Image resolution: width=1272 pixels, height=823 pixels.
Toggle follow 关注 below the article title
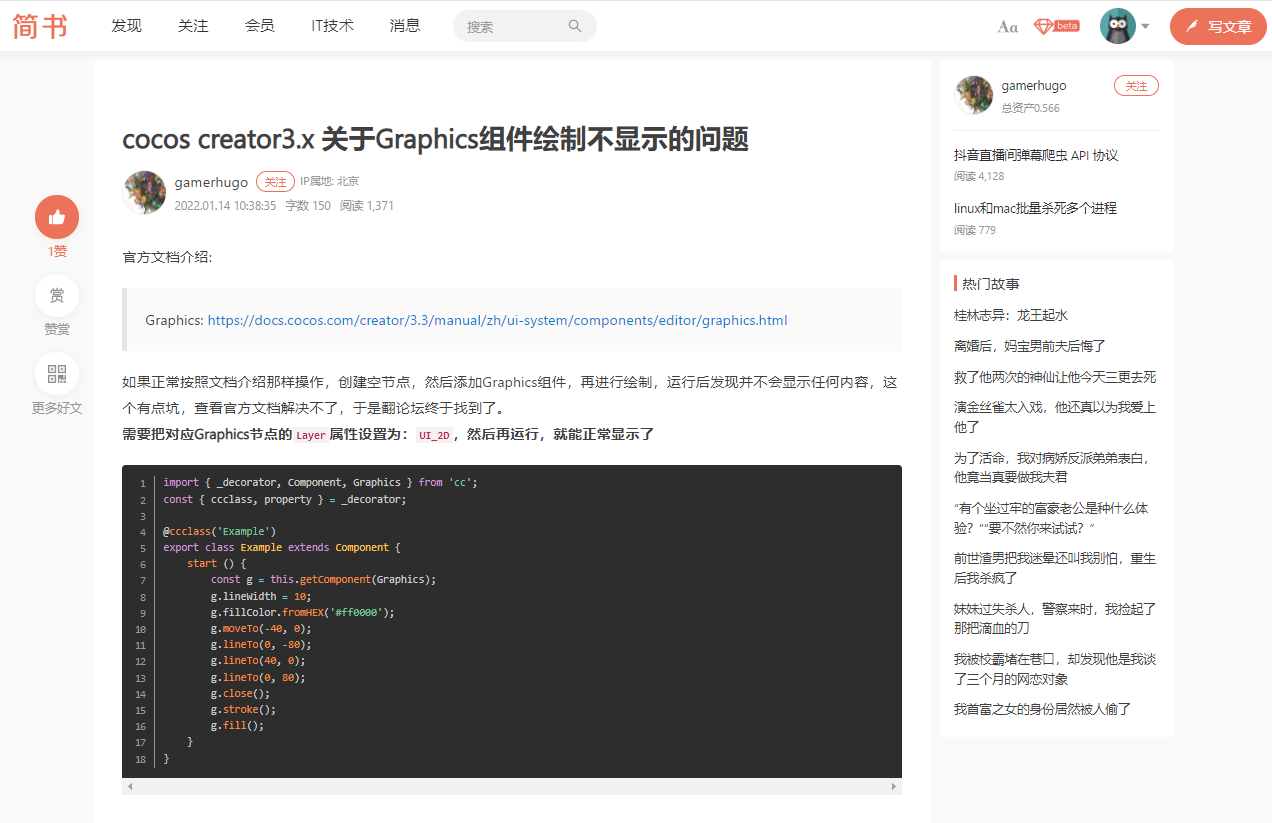[x=275, y=181]
